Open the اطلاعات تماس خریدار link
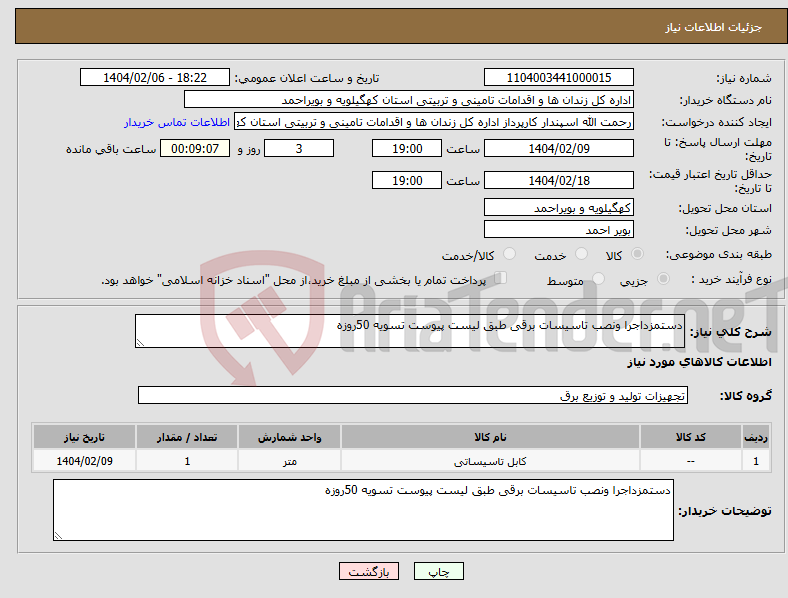The width and height of the screenshot is (788, 598). pos(177,122)
